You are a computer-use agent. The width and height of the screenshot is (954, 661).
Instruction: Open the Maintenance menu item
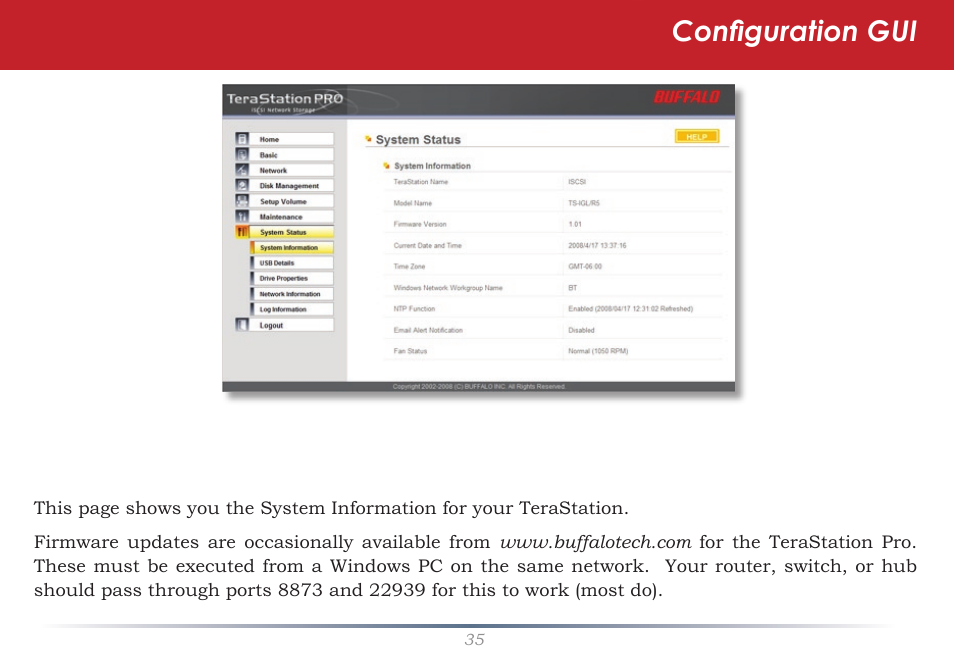point(291,216)
